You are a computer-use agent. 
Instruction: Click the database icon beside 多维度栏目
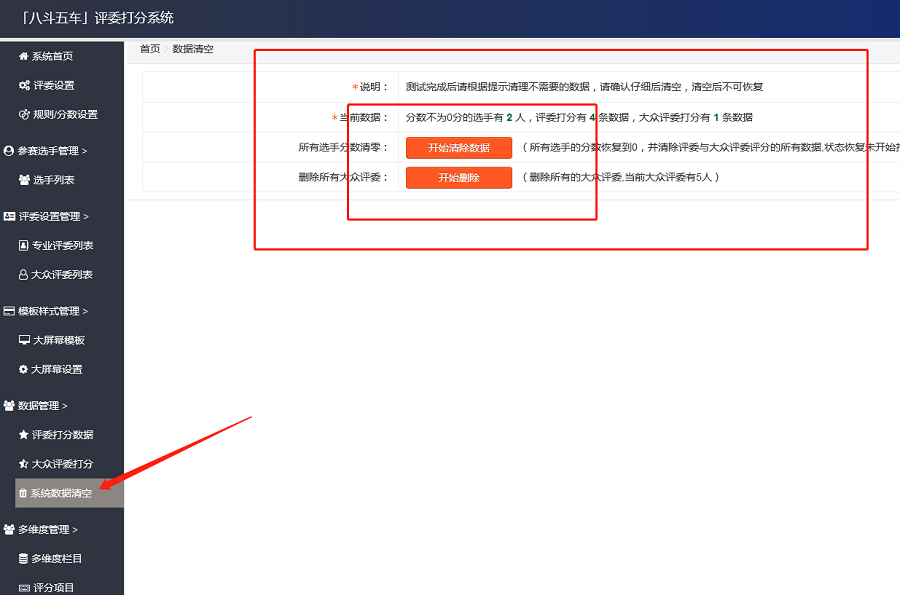click(24, 559)
